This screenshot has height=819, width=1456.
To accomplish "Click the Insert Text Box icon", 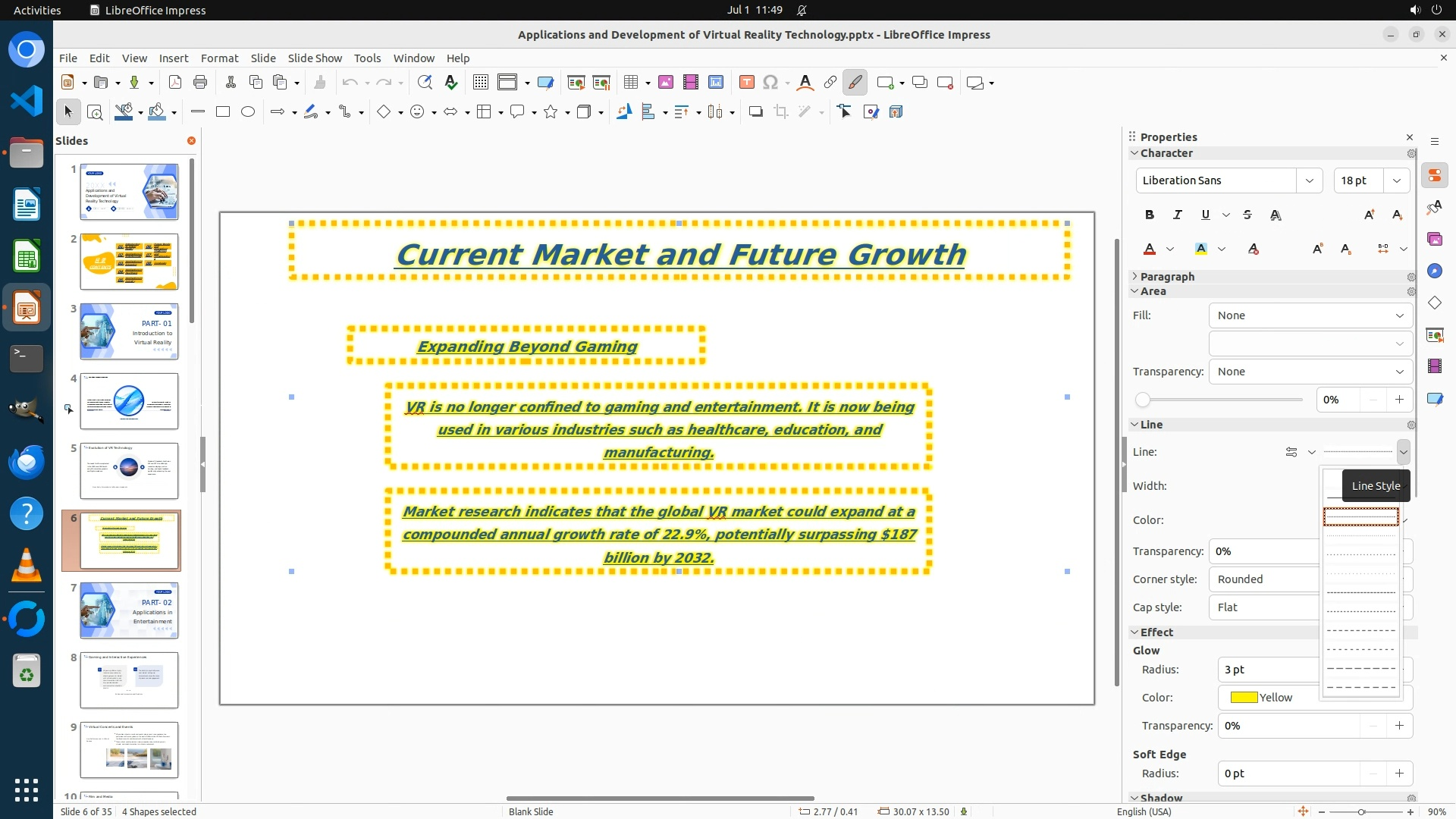I will coord(746,82).
